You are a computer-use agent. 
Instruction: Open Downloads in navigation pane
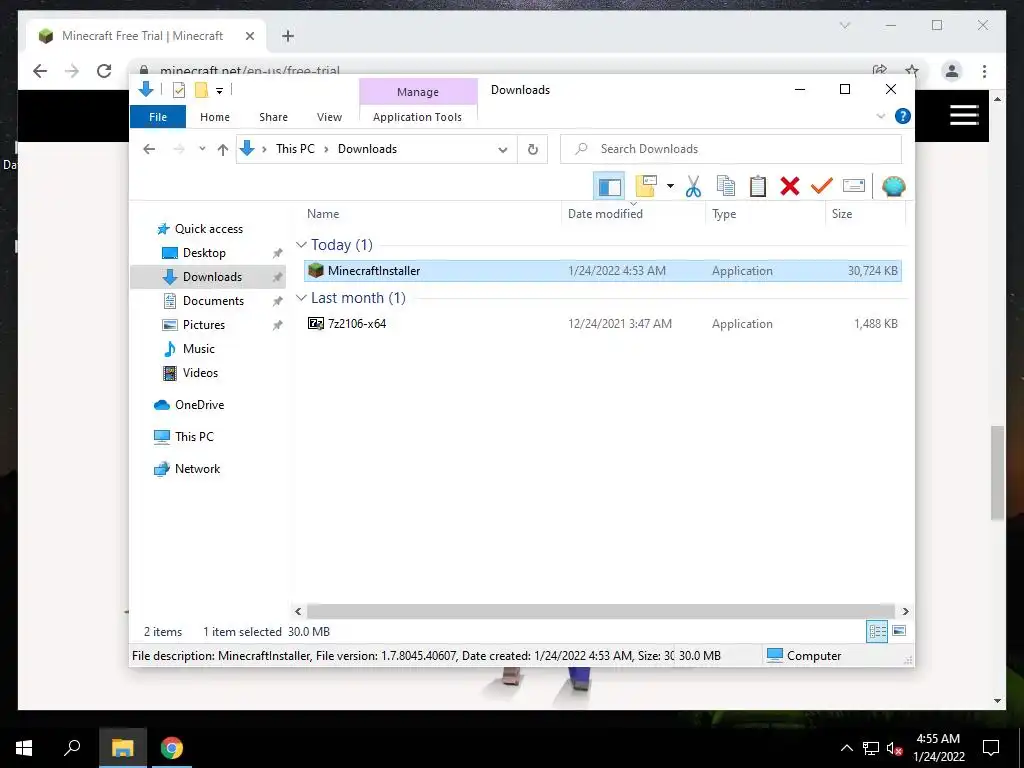click(212, 277)
